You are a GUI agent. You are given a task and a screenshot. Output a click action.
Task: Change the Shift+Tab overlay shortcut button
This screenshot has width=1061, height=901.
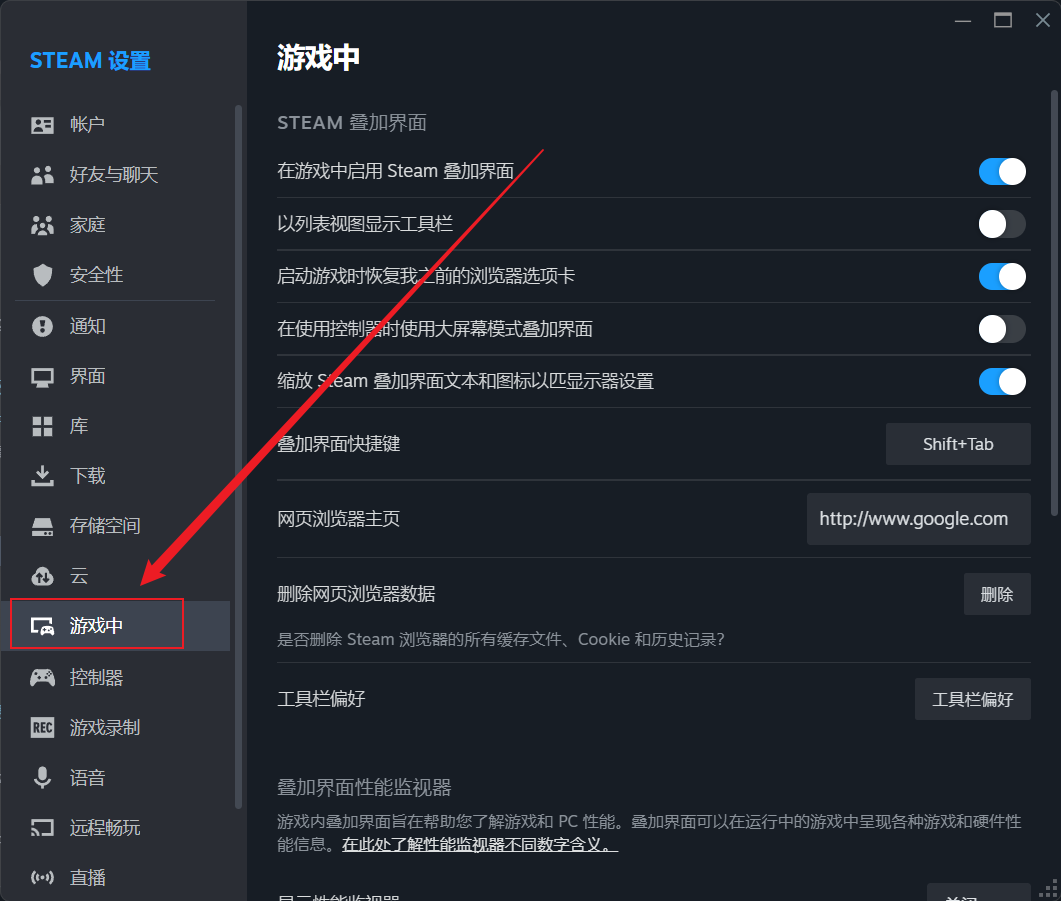(x=958, y=444)
